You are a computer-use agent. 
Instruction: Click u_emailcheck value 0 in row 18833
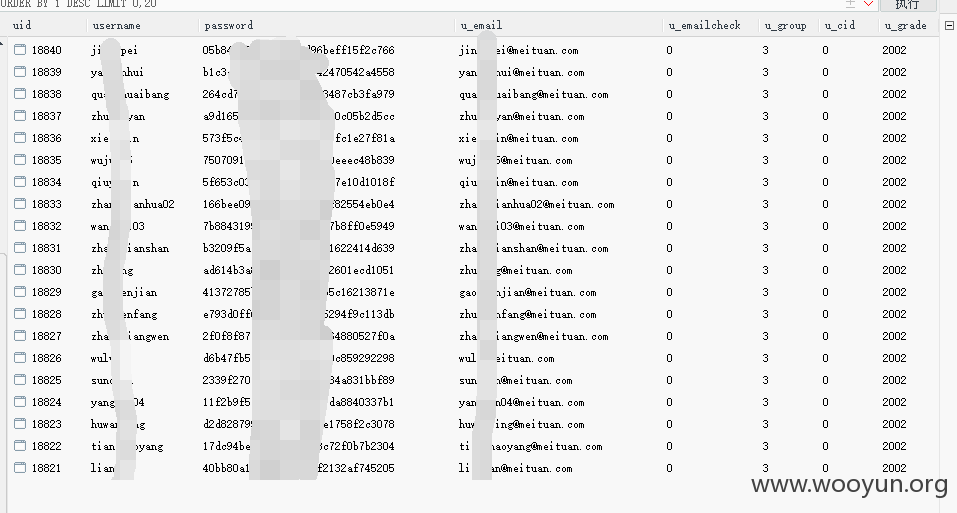[670, 204]
